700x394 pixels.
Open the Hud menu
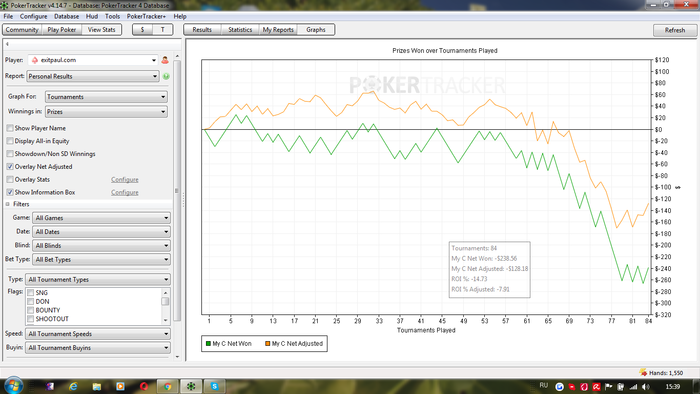pos(92,17)
